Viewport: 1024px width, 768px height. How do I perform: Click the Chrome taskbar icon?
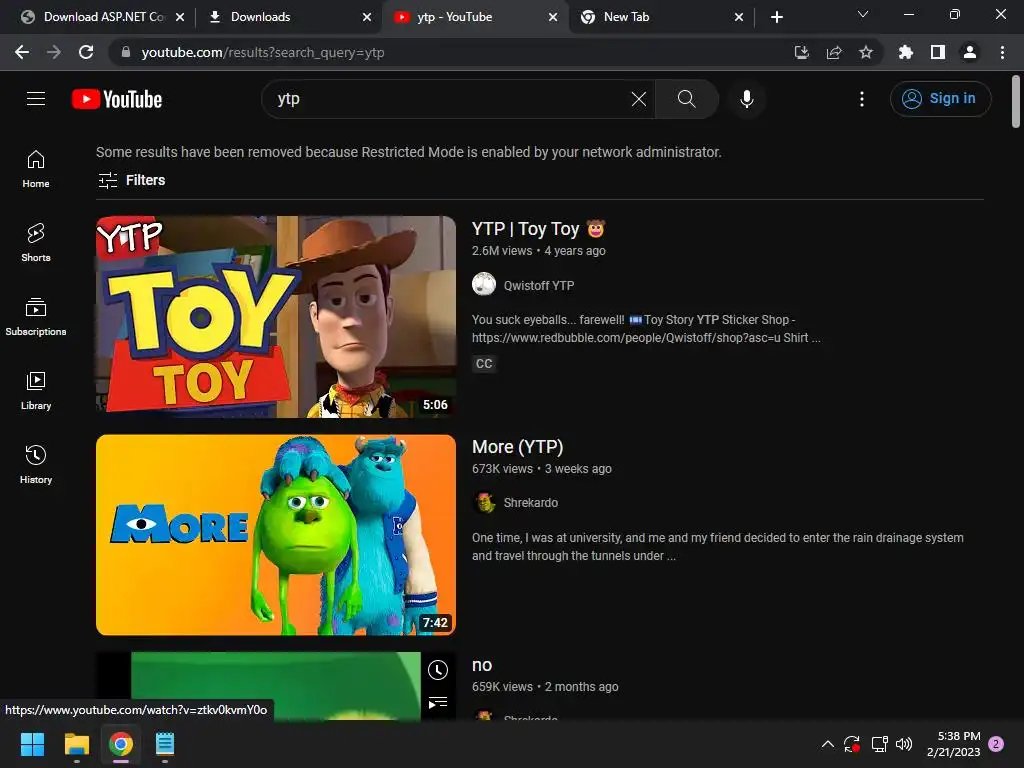coord(121,744)
